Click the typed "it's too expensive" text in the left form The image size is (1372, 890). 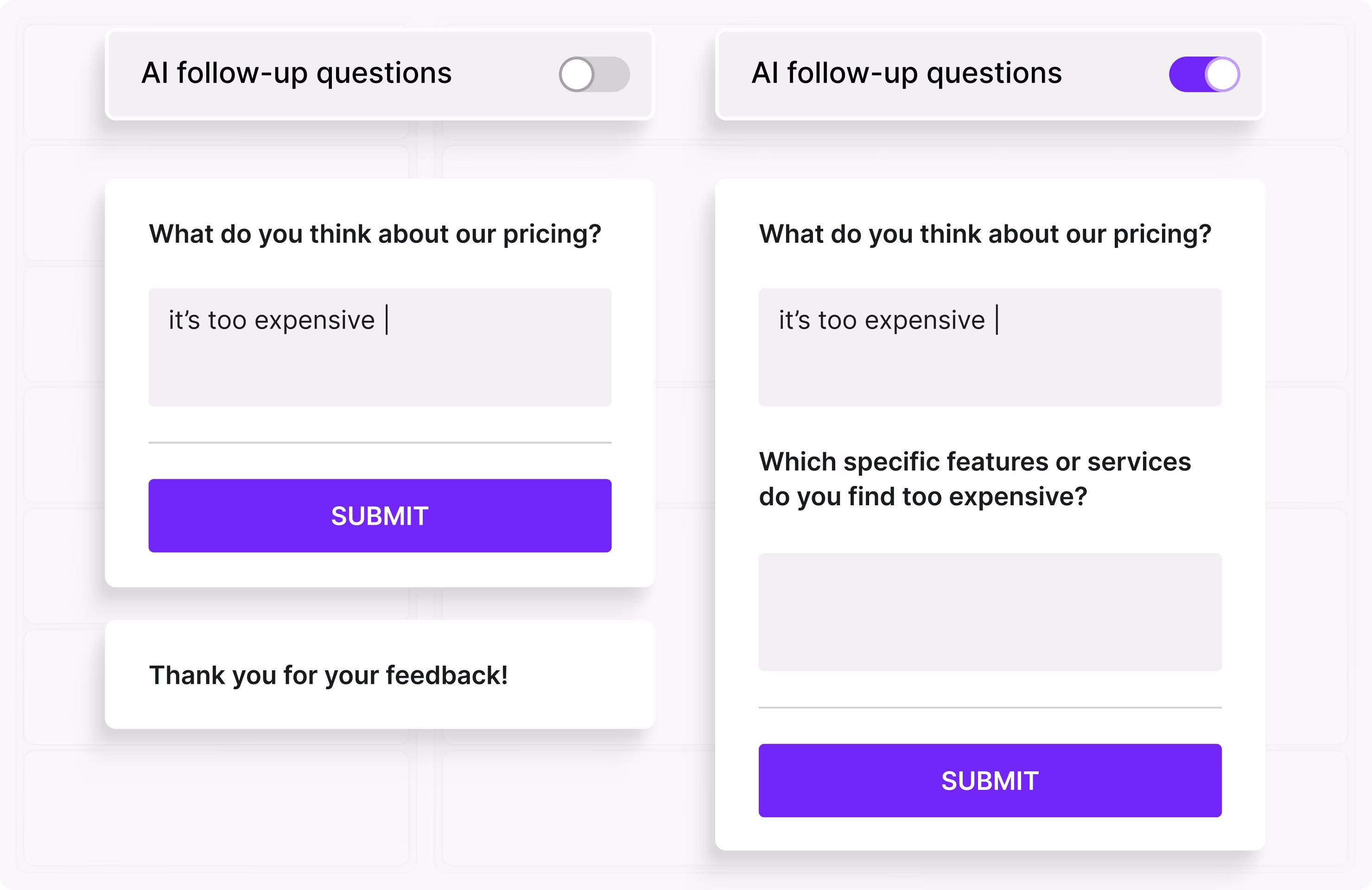coord(272,320)
